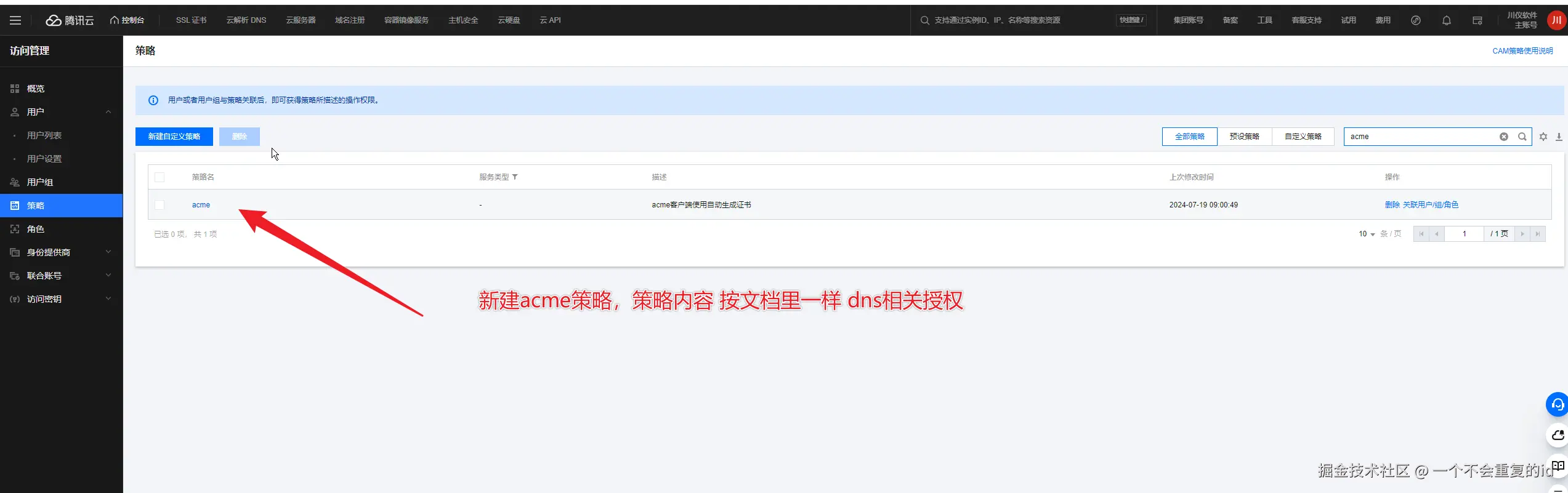The height and width of the screenshot is (493, 1568).
Task: Click the page number input field
Action: coord(1465,234)
